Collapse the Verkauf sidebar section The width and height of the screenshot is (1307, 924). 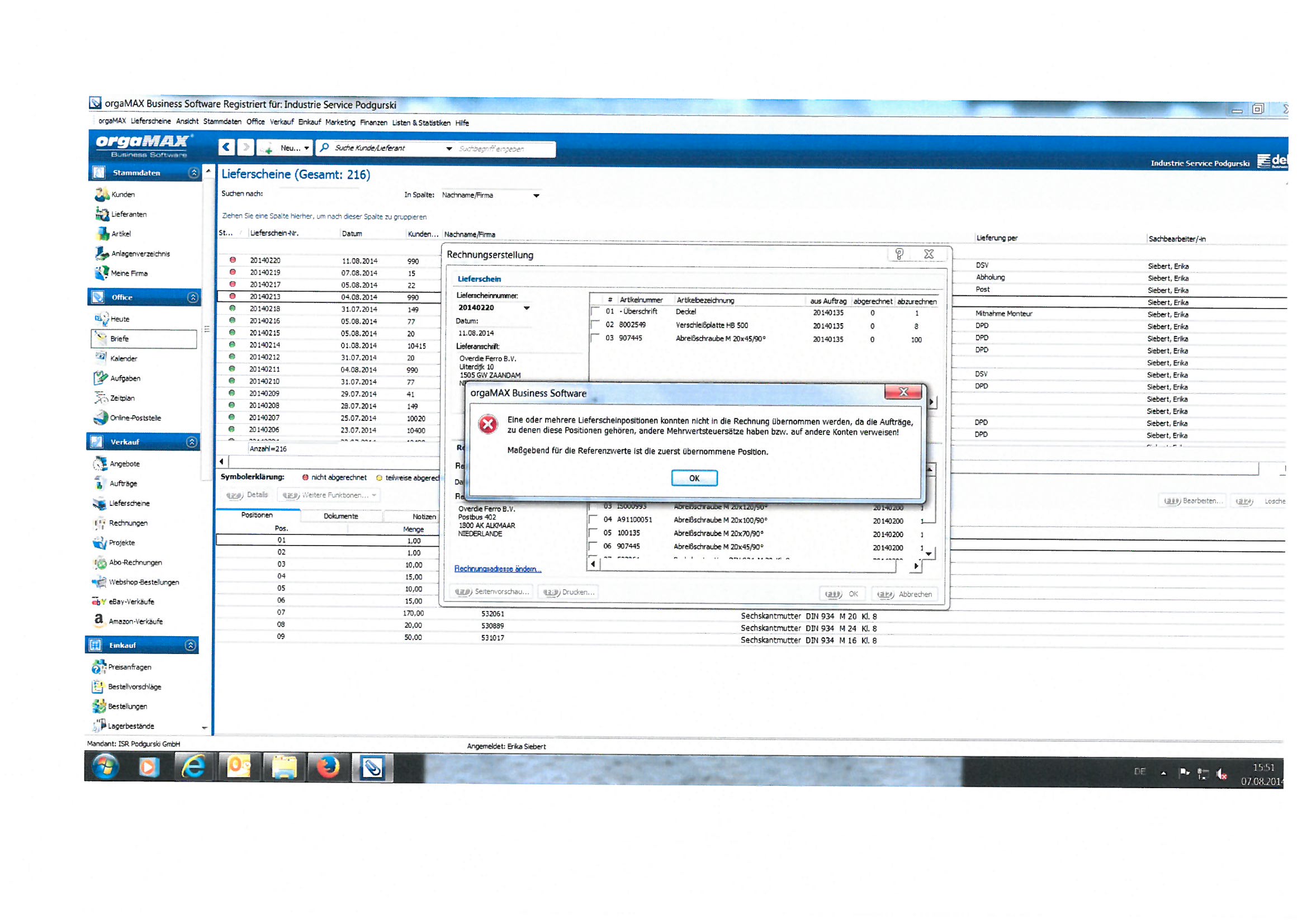(192, 443)
